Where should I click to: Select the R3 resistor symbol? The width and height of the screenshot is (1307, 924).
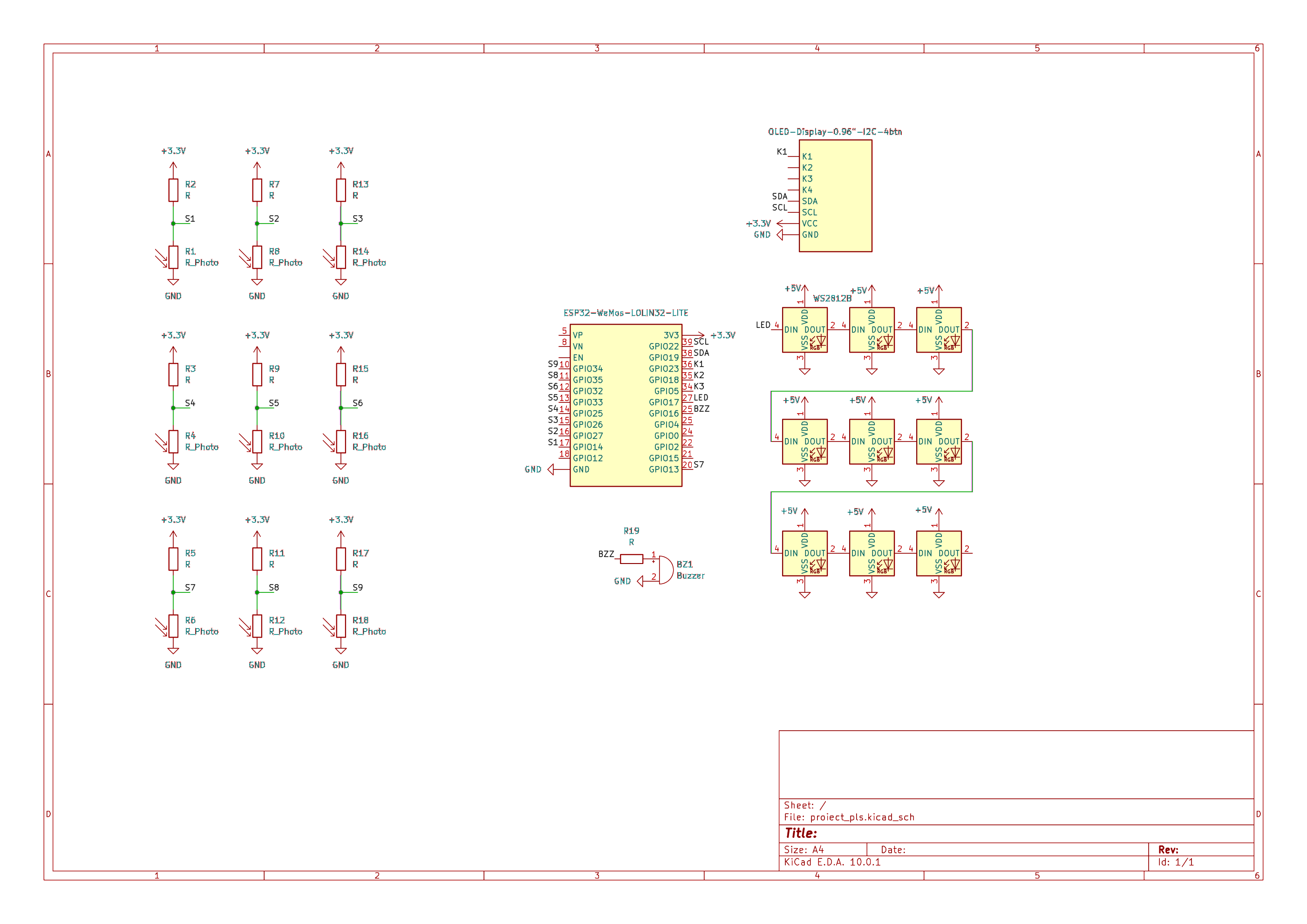[x=173, y=374]
